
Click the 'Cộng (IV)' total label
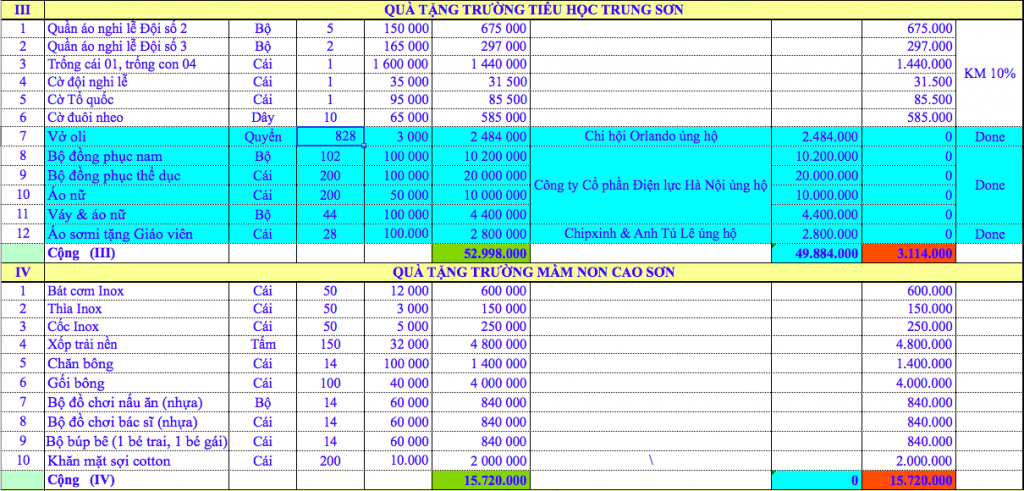82,480
